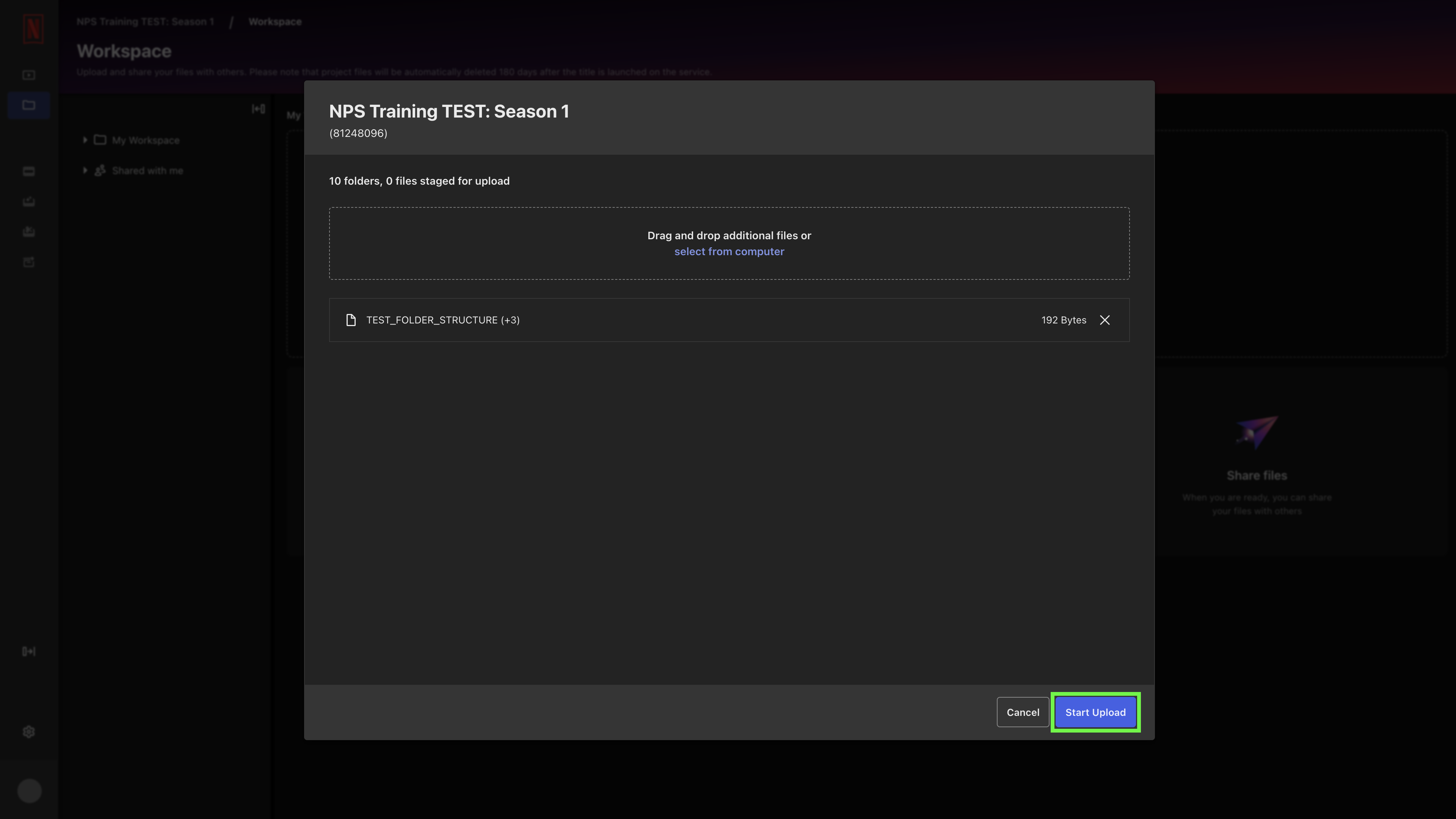Click the Workspace breadcrumb menu item
The image size is (1456, 819).
(x=274, y=20)
